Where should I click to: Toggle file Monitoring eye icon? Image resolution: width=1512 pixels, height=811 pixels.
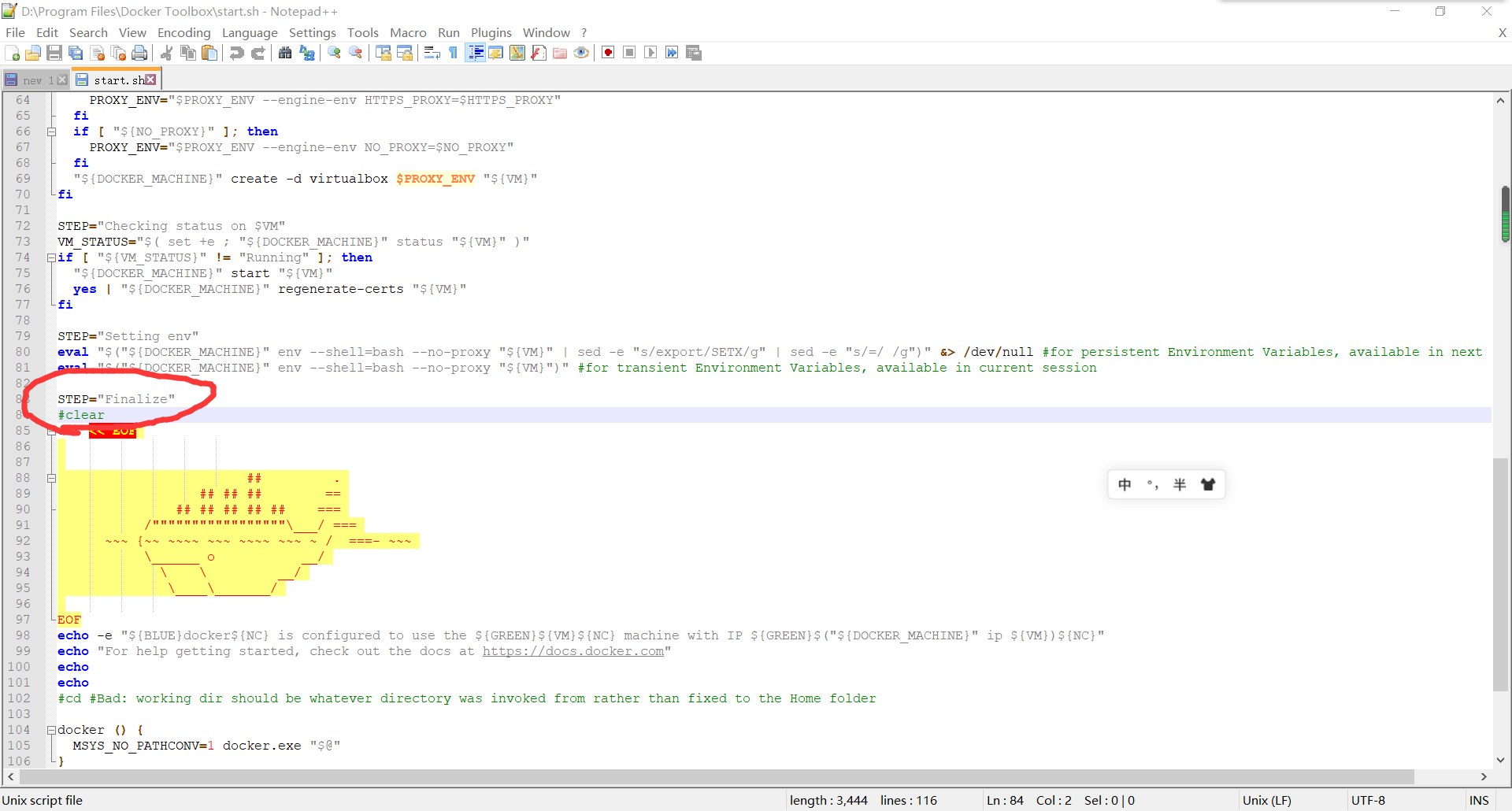581,53
